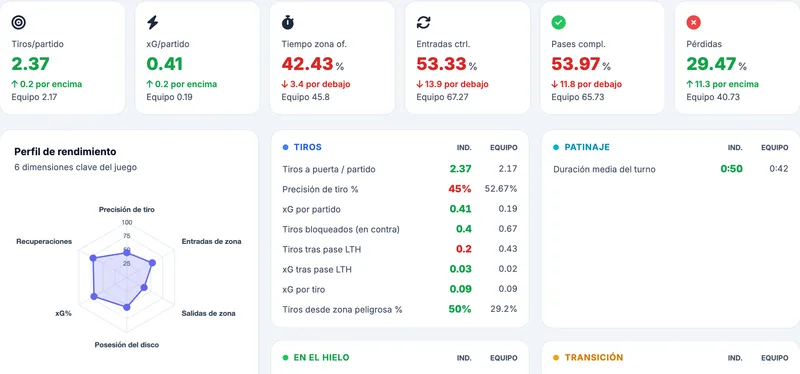Screen dimensions: 800x374
Task: Click the EN EL HIELO section heading
Action: [321, 358]
